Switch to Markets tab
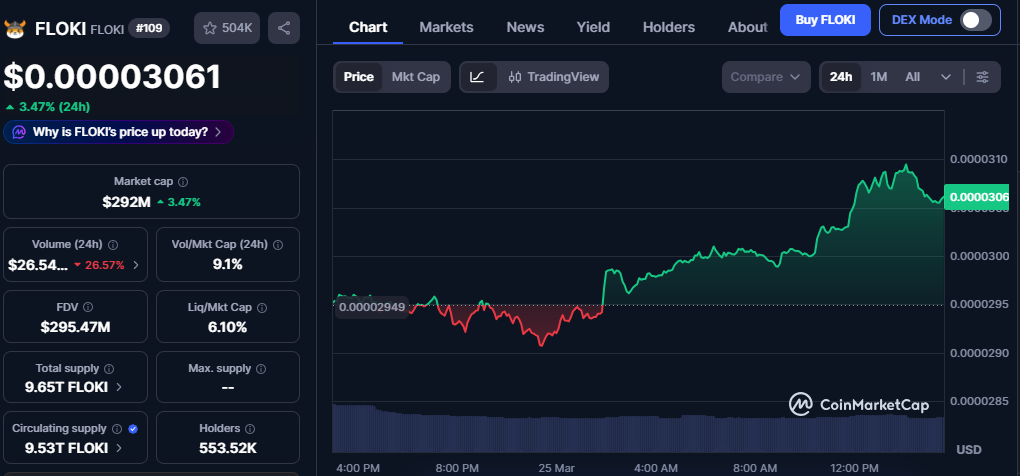1020x476 pixels. click(x=446, y=27)
